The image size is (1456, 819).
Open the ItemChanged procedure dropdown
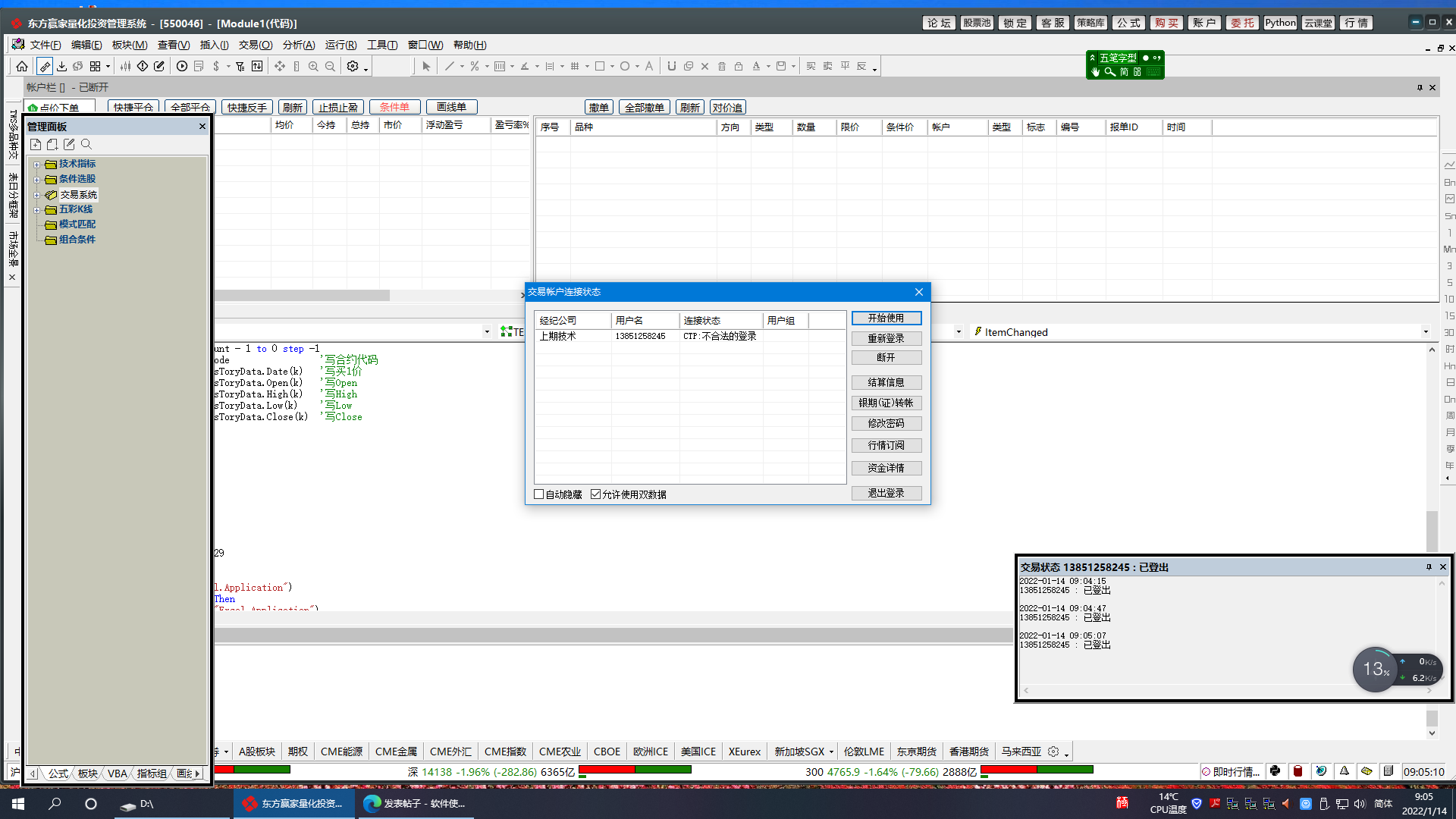click(x=1425, y=332)
